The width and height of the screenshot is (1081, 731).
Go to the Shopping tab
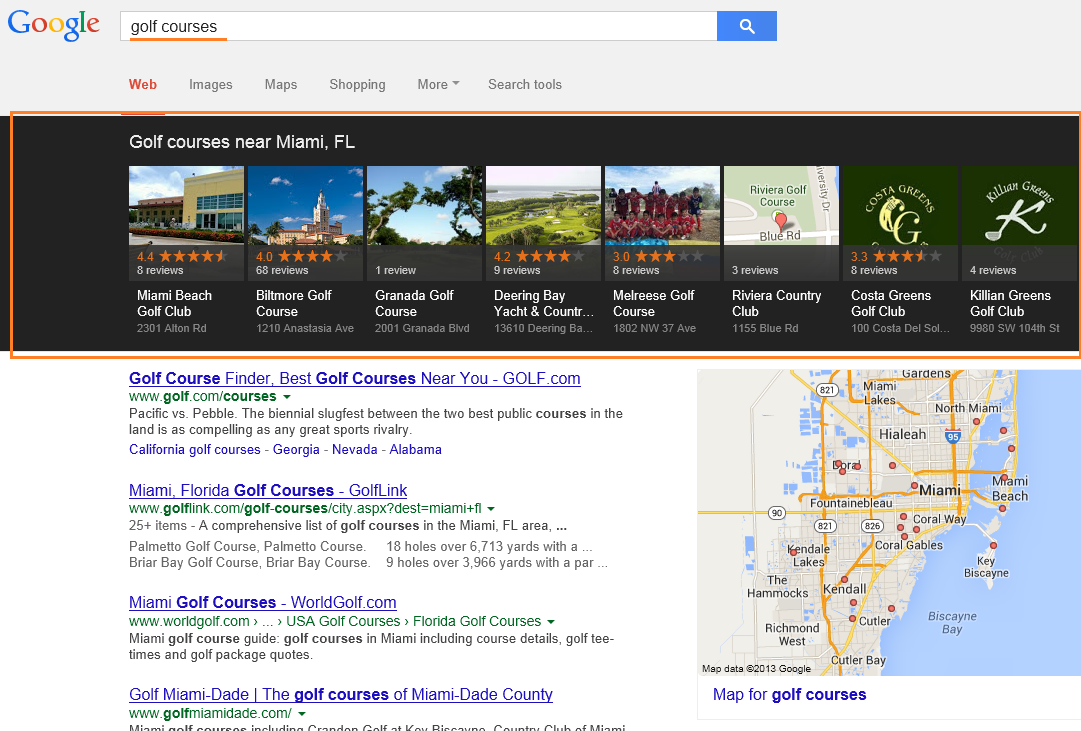click(357, 84)
